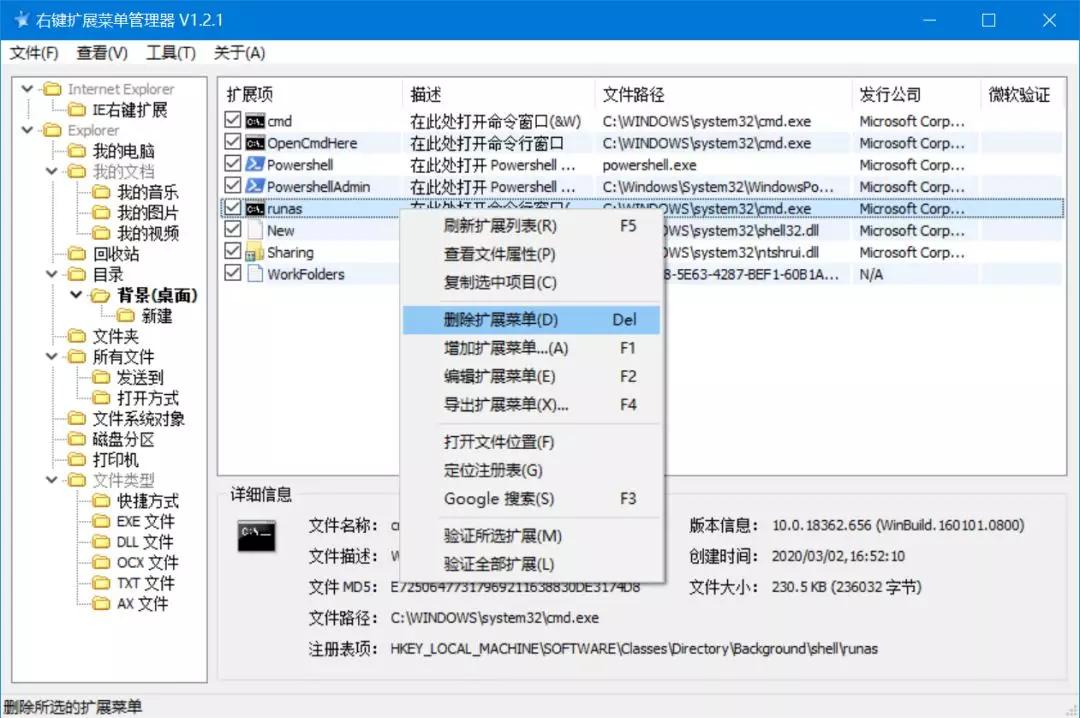Click the star app icon in title bar
The width and height of the screenshot is (1080, 718).
pos(19,20)
